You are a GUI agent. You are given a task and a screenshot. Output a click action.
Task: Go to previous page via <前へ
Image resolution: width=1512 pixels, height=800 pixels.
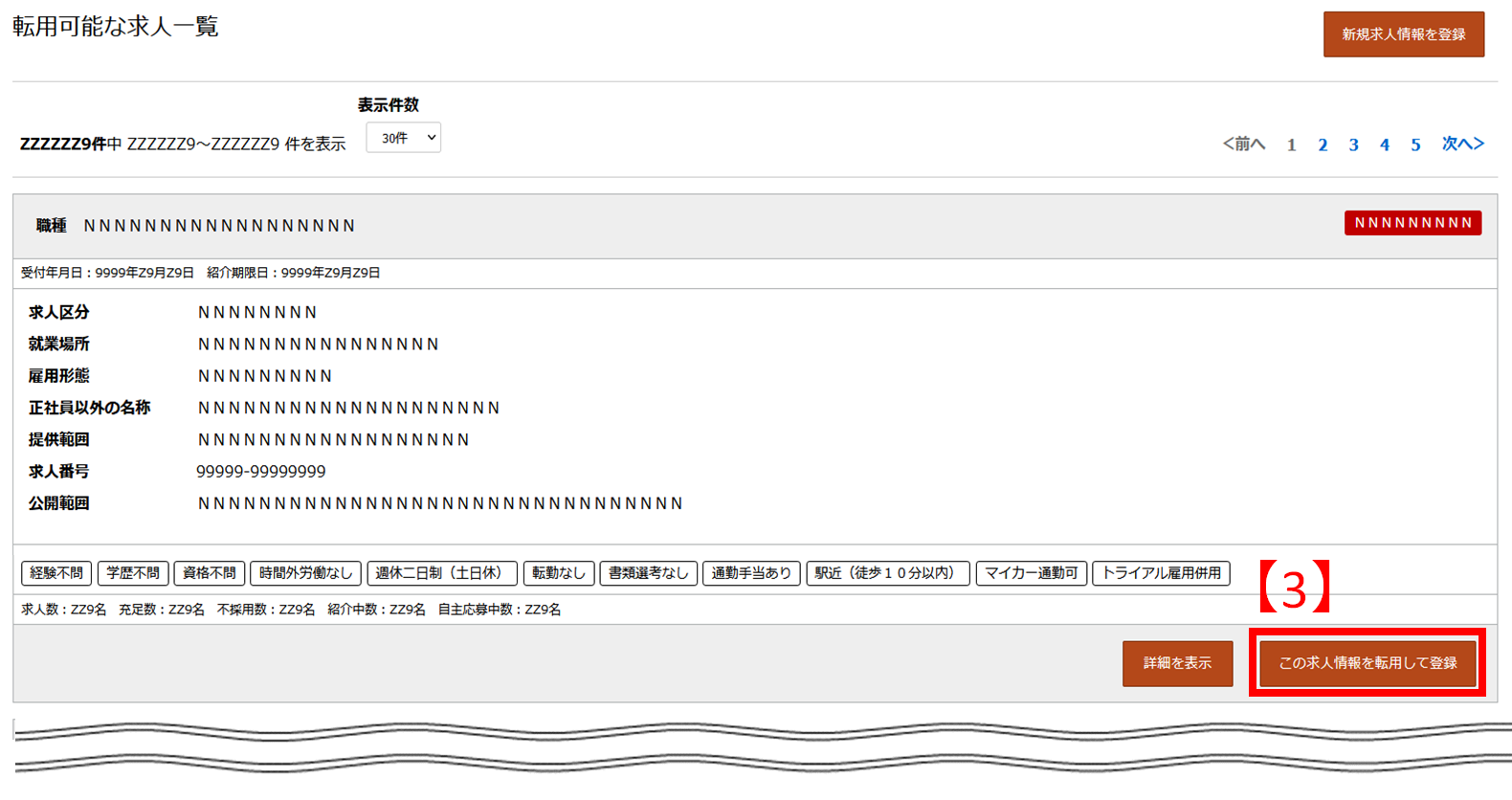[1243, 144]
